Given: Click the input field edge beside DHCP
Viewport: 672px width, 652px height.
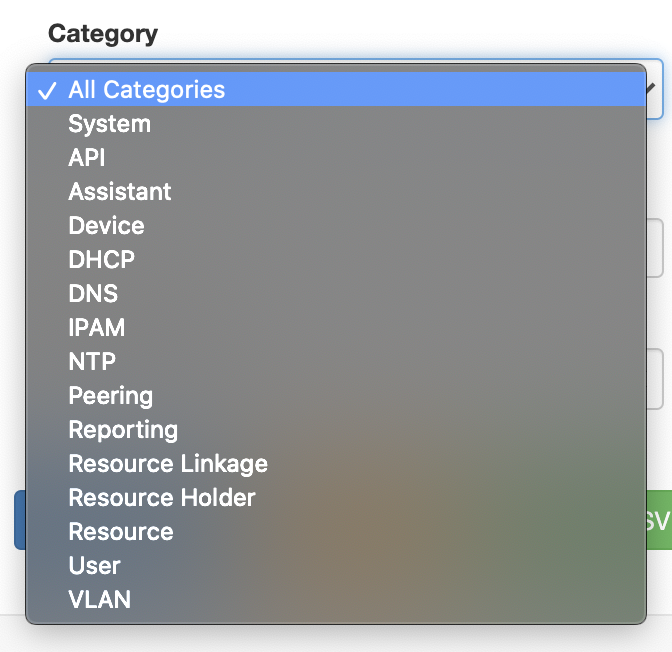Looking at the screenshot, I should [x=656, y=250].
